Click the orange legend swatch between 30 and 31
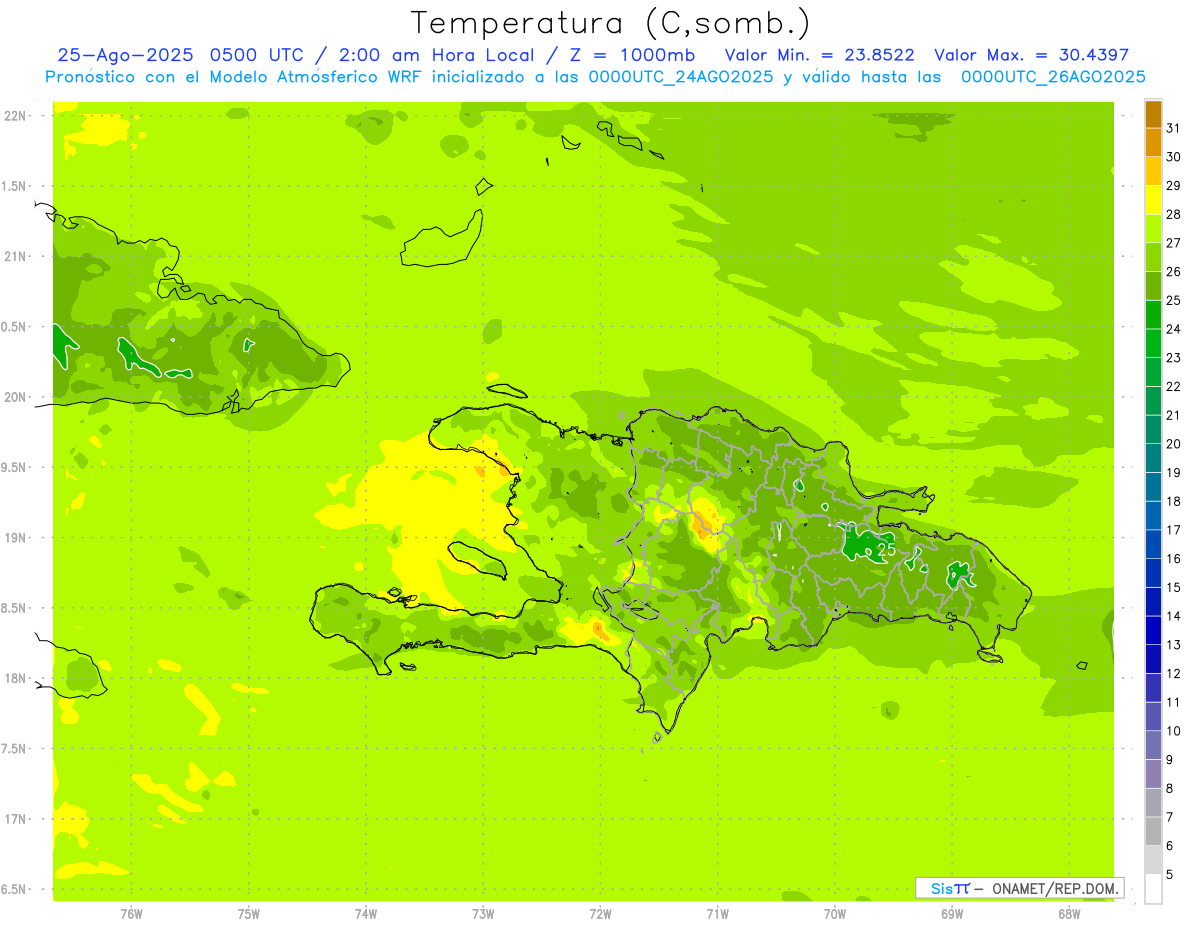The width and height of the screenshot is (1200, 927). pos(1153,143)
